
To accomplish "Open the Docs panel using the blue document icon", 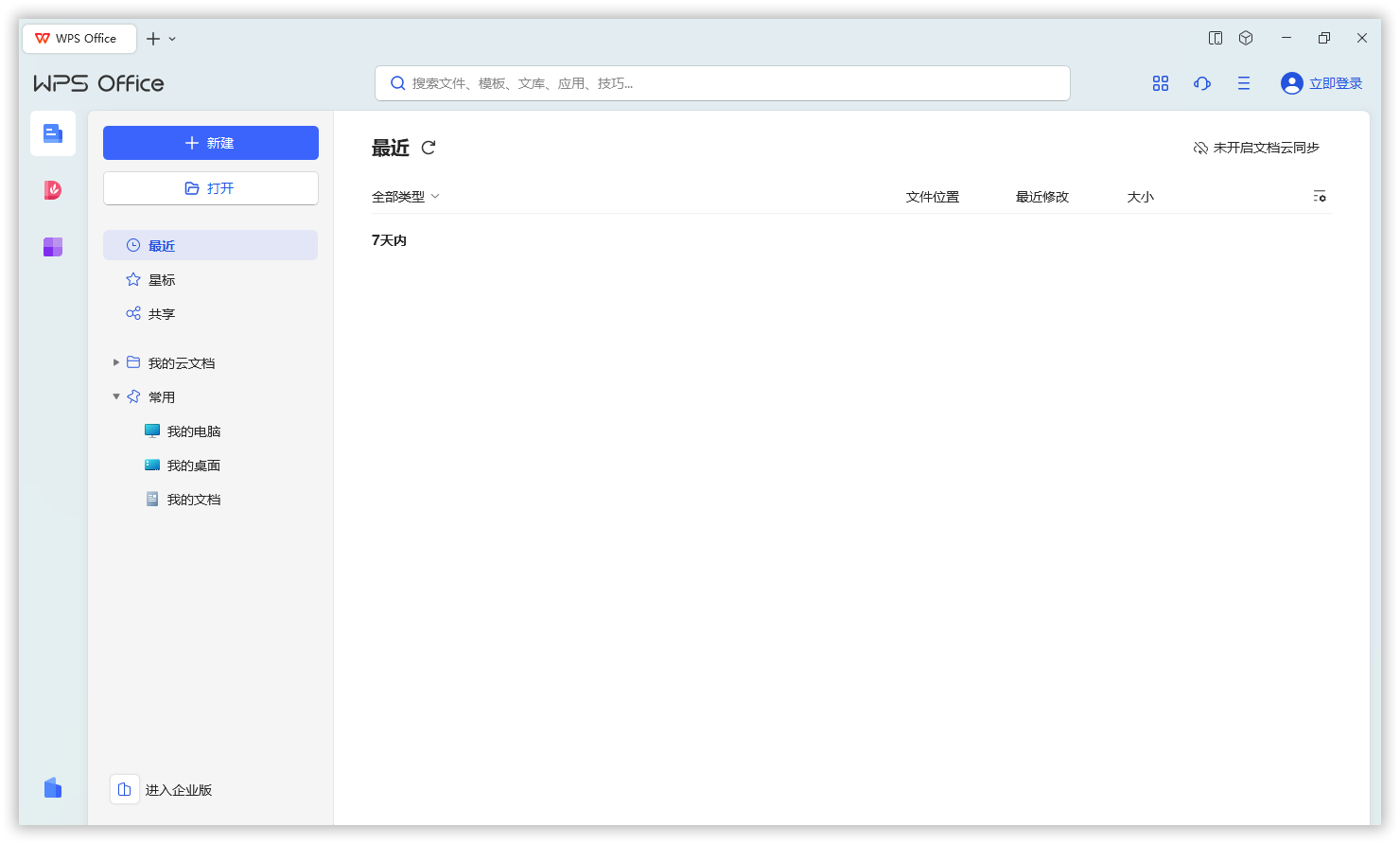I will click(x=52, y=133).
